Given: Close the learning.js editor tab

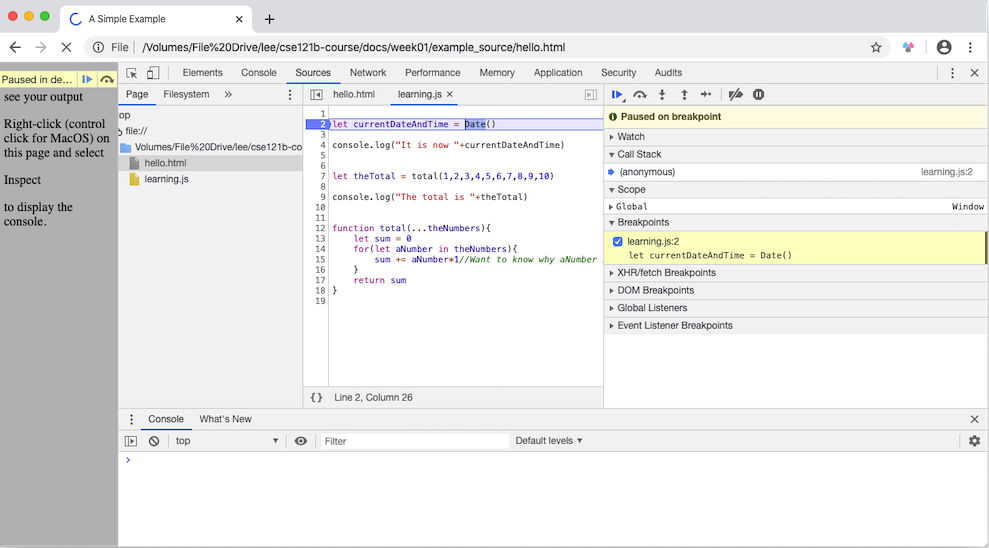Looking at the screenshot, I should click(x=450, y=94).
